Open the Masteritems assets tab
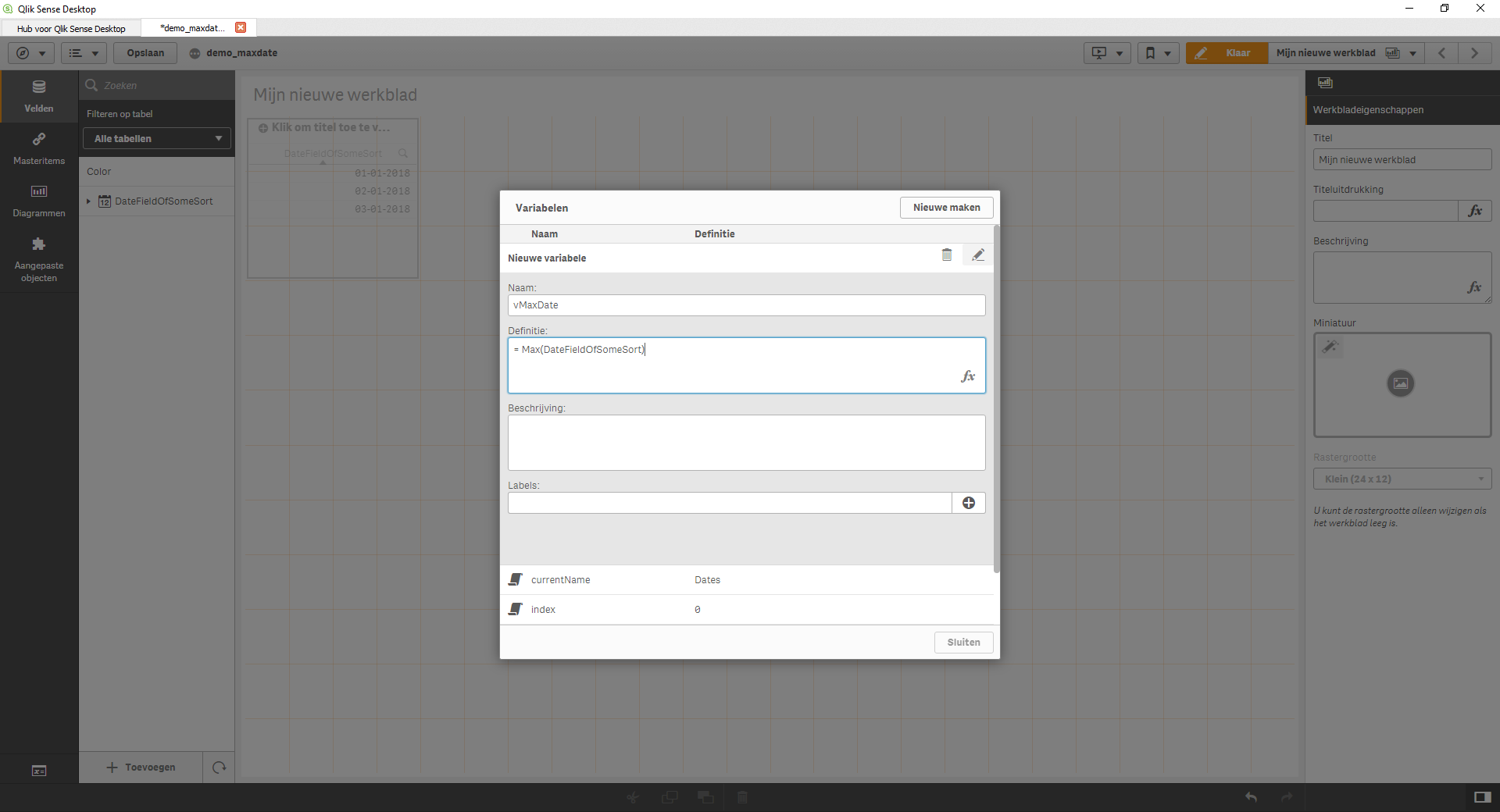The width and height of the screenshot is (1500, 812). (x=39, y=148)
